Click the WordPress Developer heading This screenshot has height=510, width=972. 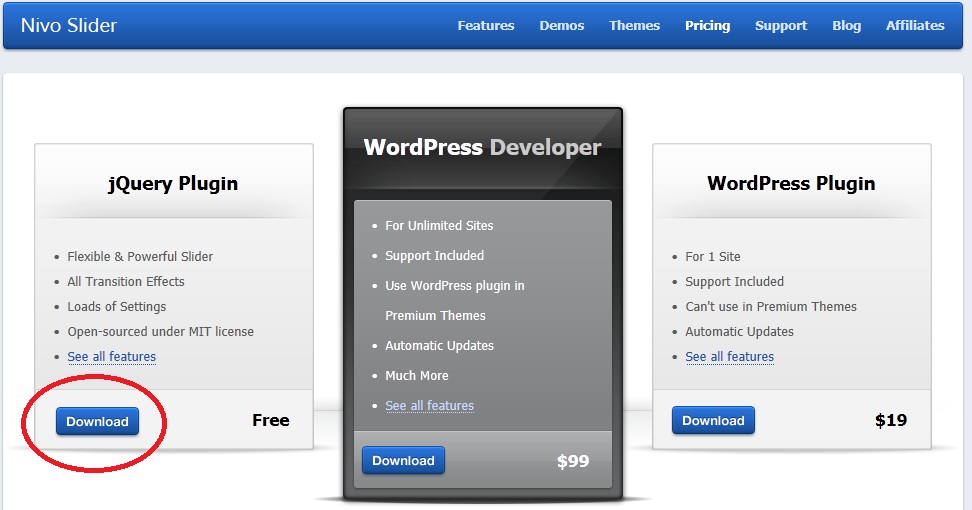click(x=482, y=147)
